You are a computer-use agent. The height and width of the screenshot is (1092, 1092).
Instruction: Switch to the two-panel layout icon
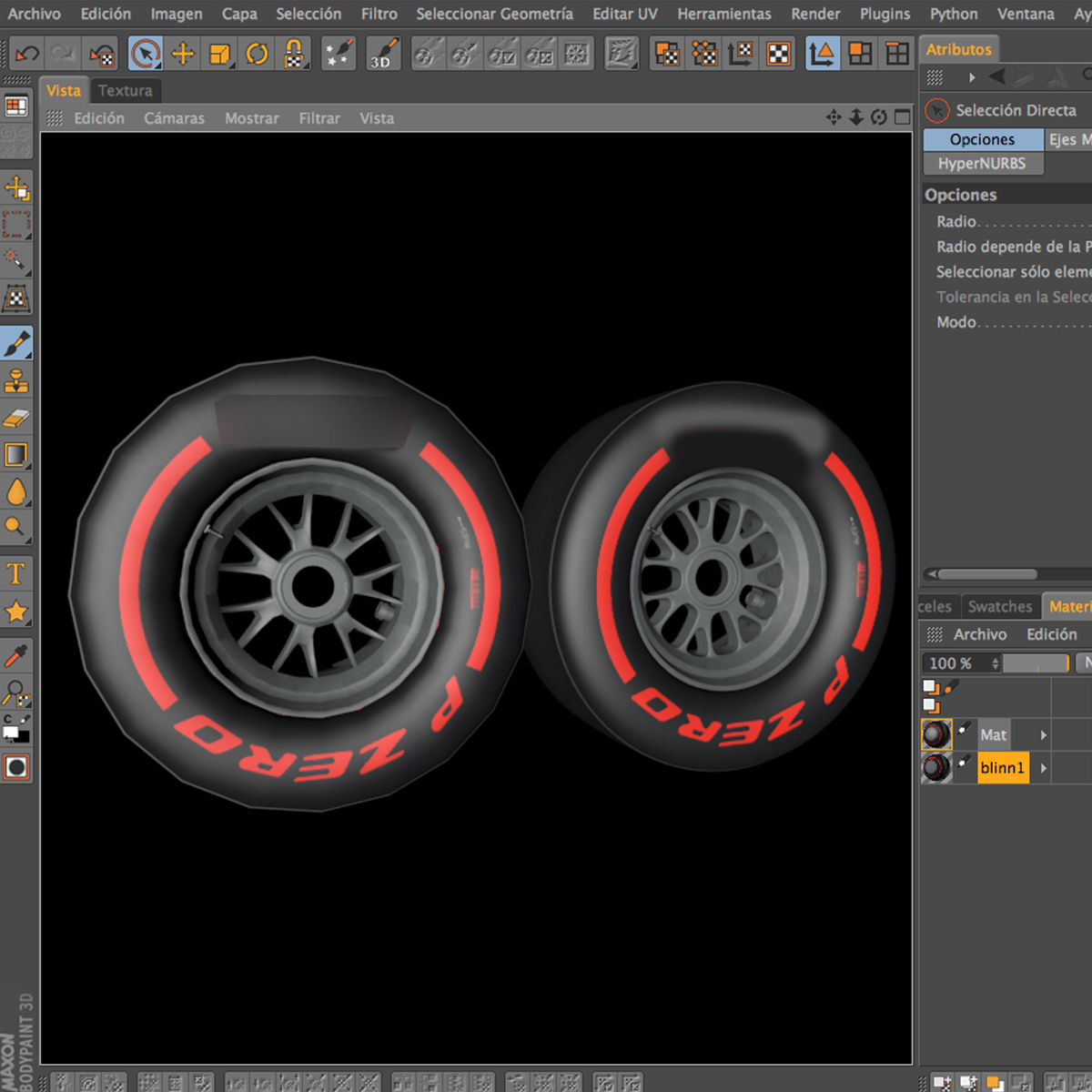click(x=860, y=55)
